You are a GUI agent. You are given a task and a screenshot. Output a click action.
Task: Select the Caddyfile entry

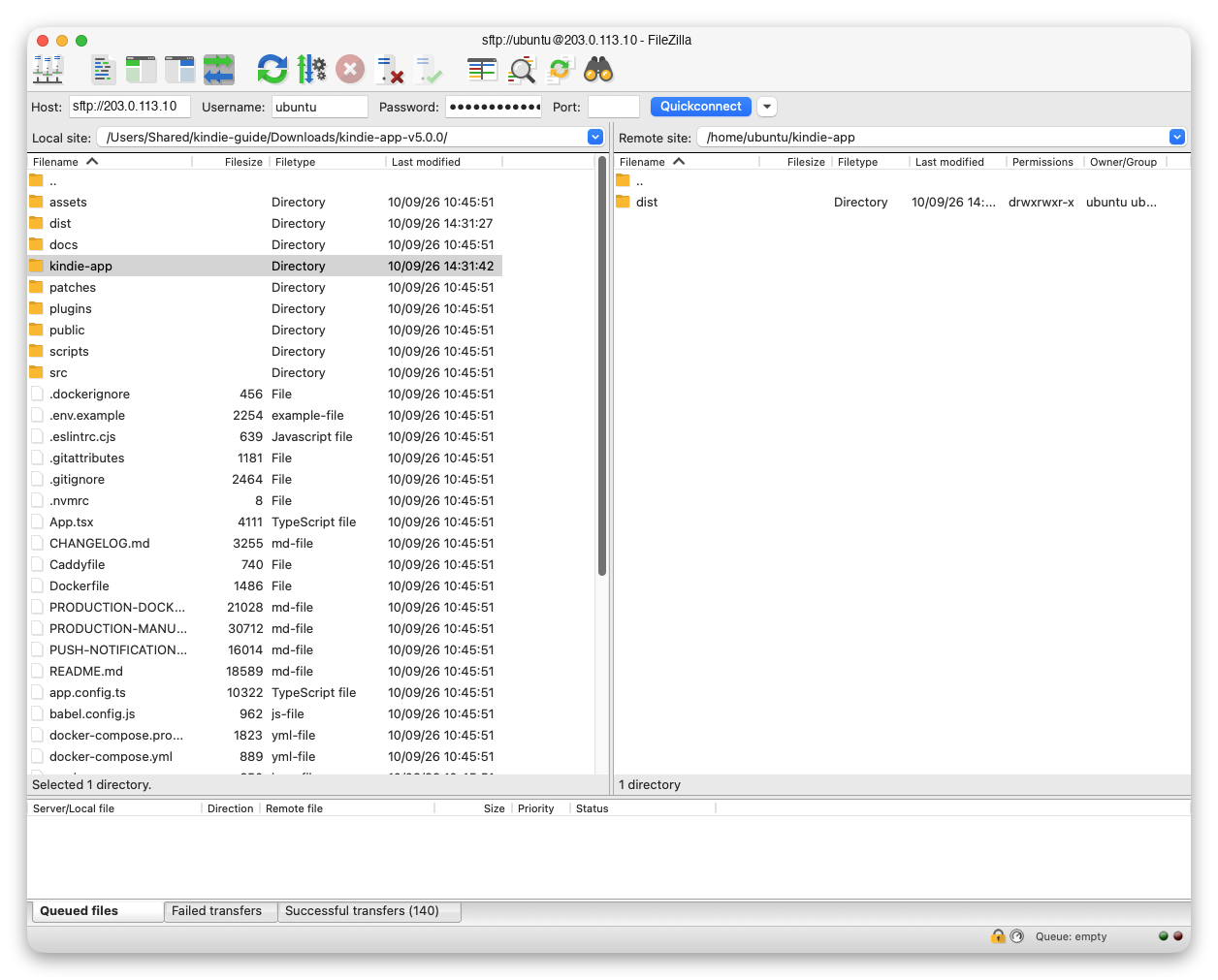(265, 564)
